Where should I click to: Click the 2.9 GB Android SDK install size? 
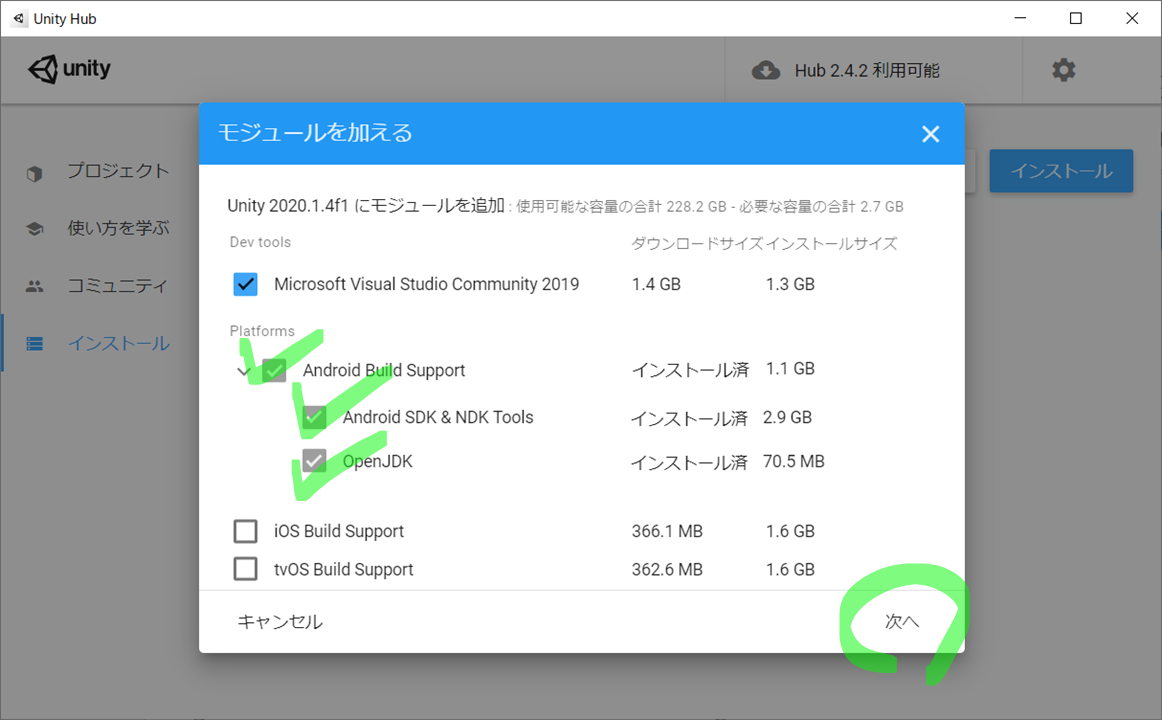coord(788,417)
